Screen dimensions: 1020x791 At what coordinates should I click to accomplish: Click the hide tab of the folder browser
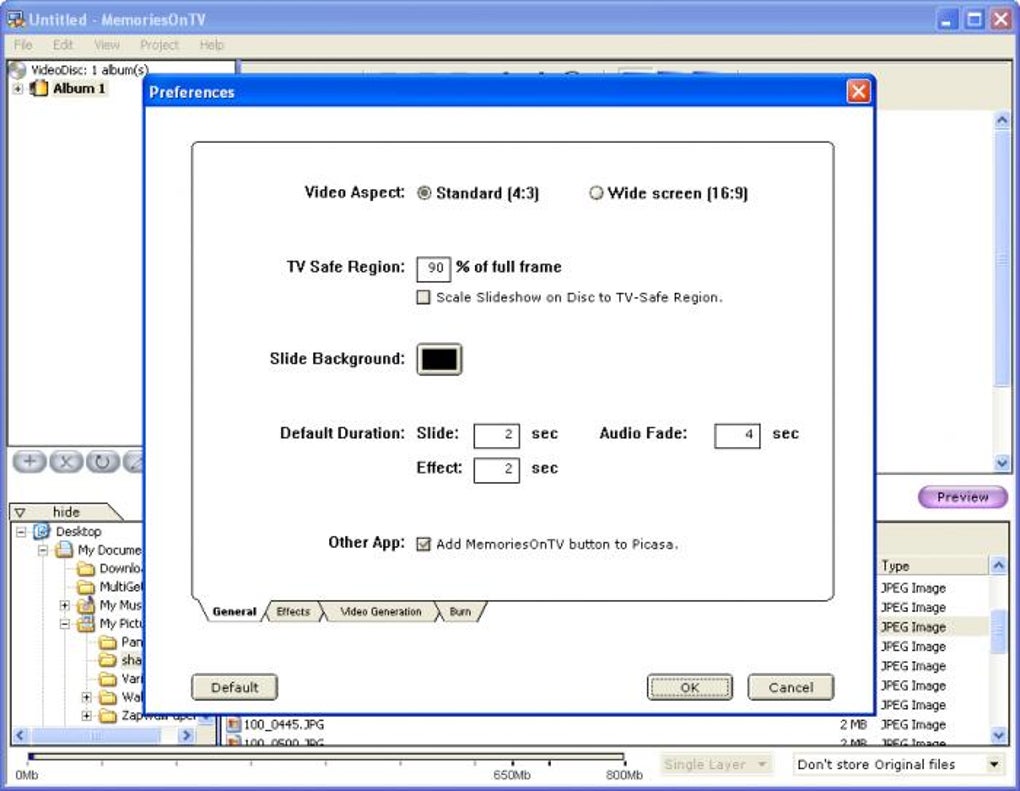(65, 512)
